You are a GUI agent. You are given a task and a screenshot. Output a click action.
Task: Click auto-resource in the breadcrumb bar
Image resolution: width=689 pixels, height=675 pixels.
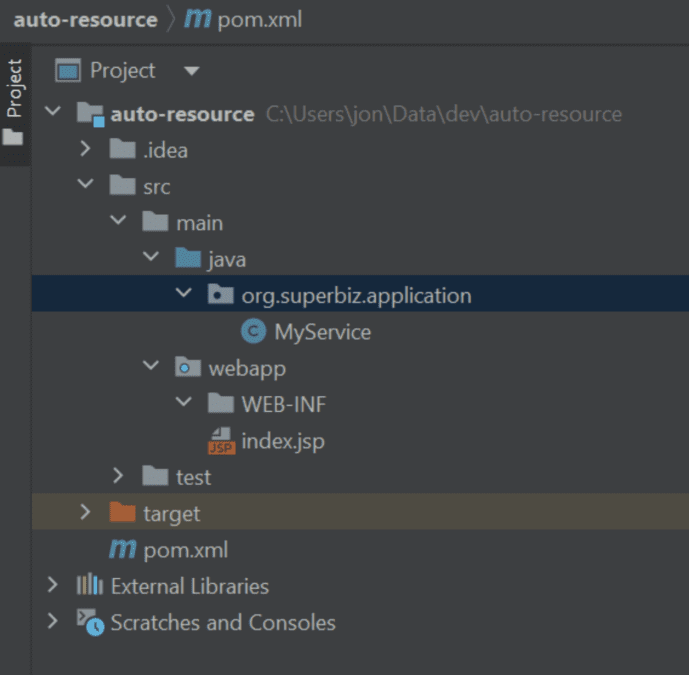coord(86,20)
